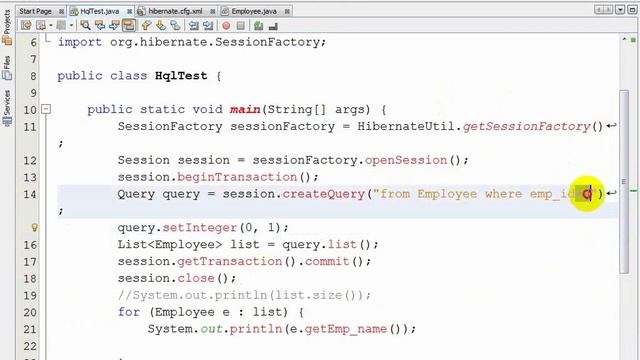Click line number 20 in gutter

click(x=30, y=312)
